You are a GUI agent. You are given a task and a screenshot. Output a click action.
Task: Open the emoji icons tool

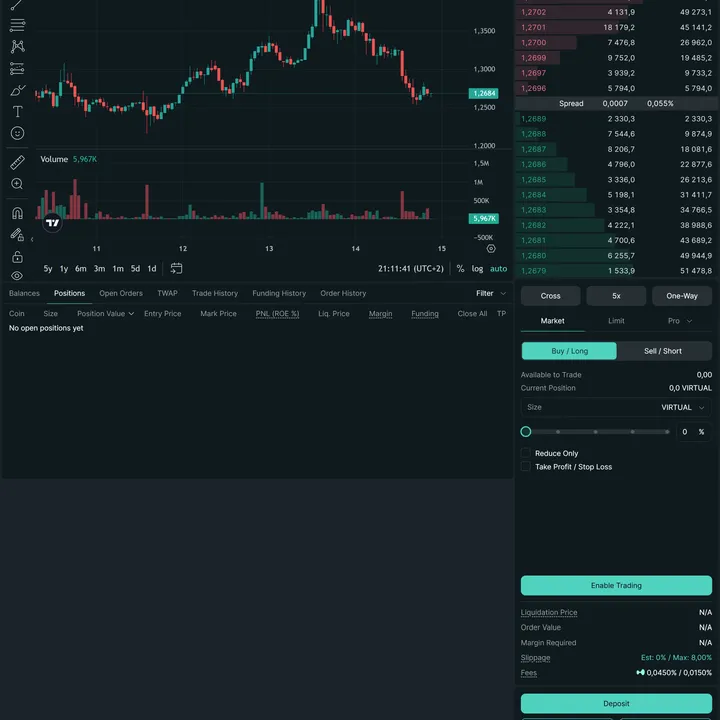[x=17, y=133]
